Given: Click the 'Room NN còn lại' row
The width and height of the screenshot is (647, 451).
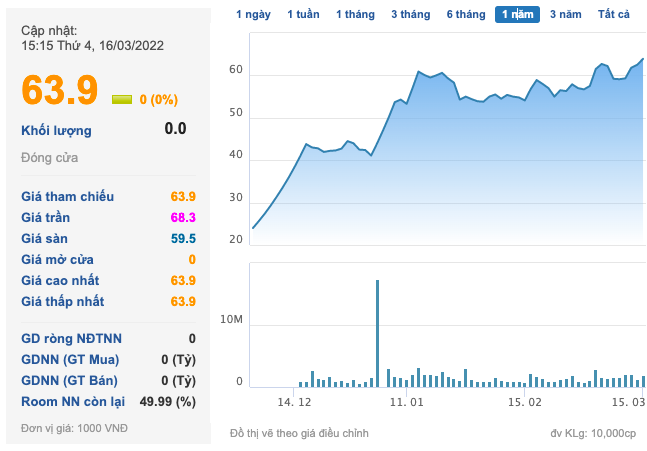Looking at the screenshot, I should [x=108, y=401].
